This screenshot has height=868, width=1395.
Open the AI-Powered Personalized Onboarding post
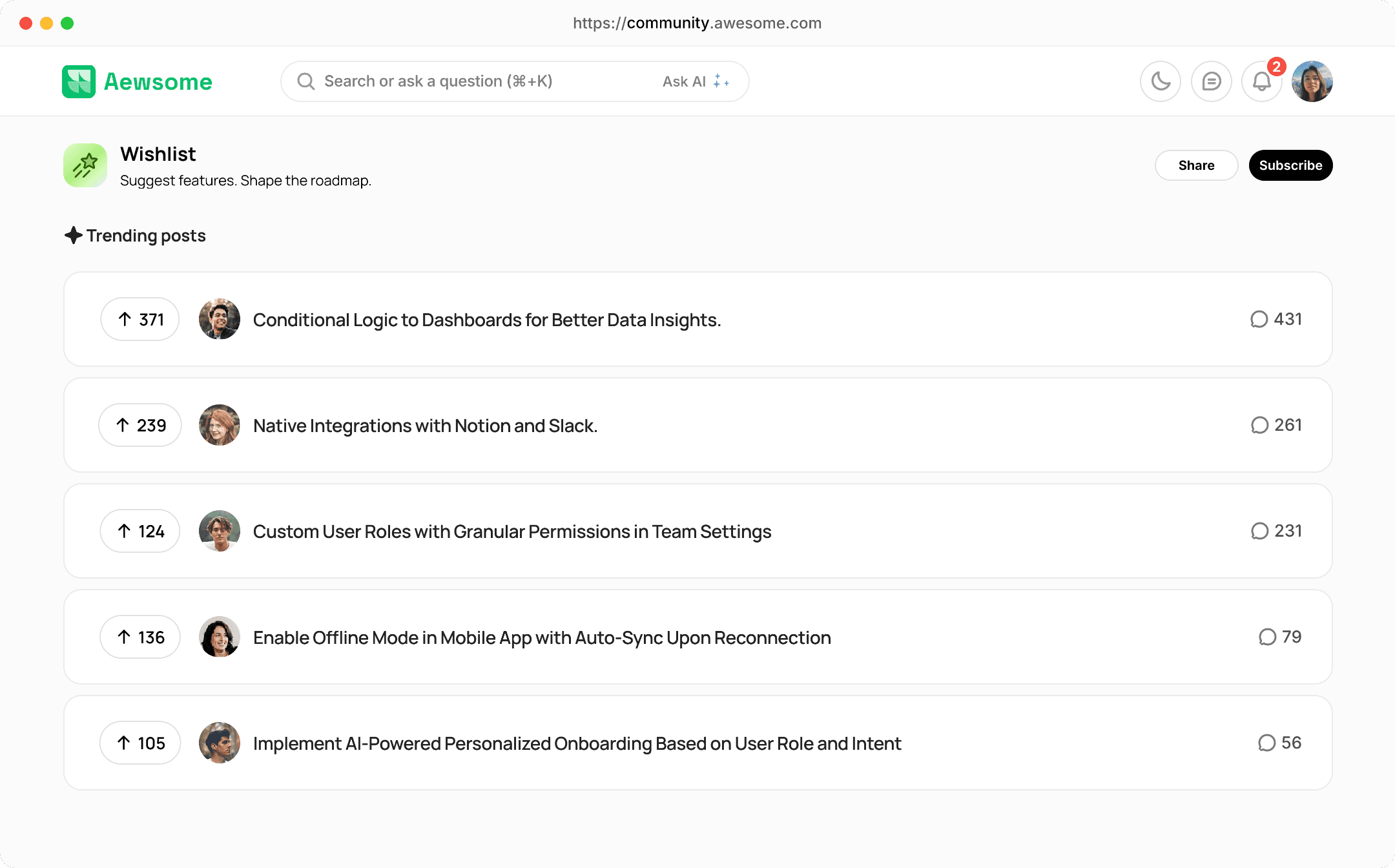(577, 743)
